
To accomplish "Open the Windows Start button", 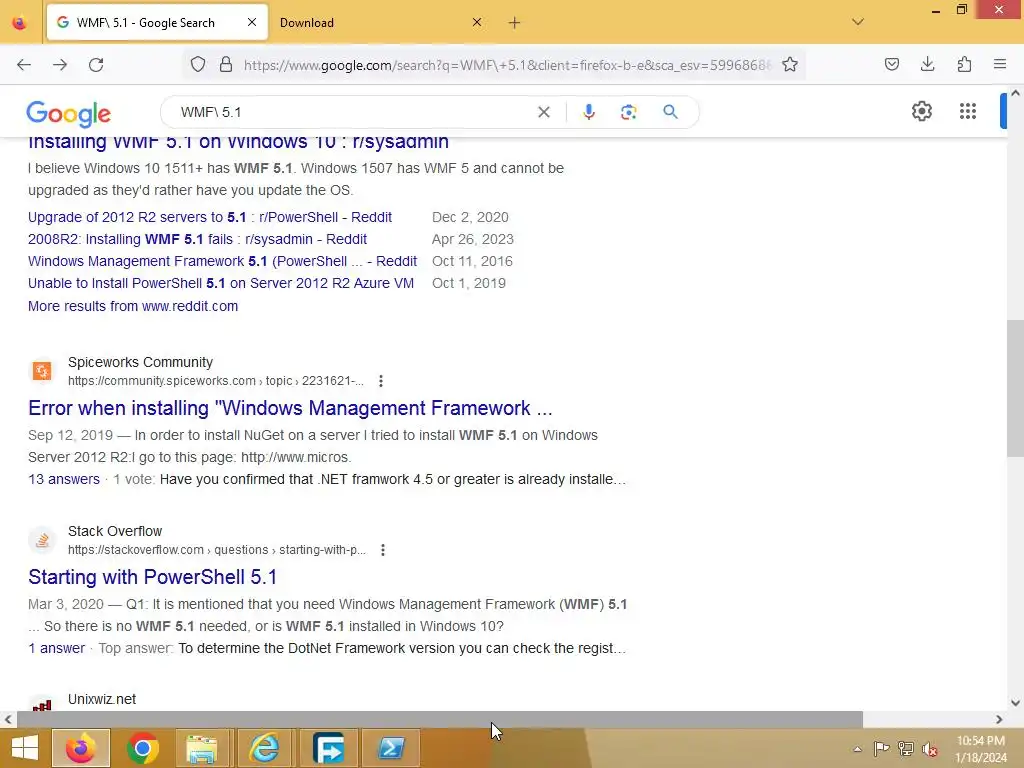I will 25,748.
